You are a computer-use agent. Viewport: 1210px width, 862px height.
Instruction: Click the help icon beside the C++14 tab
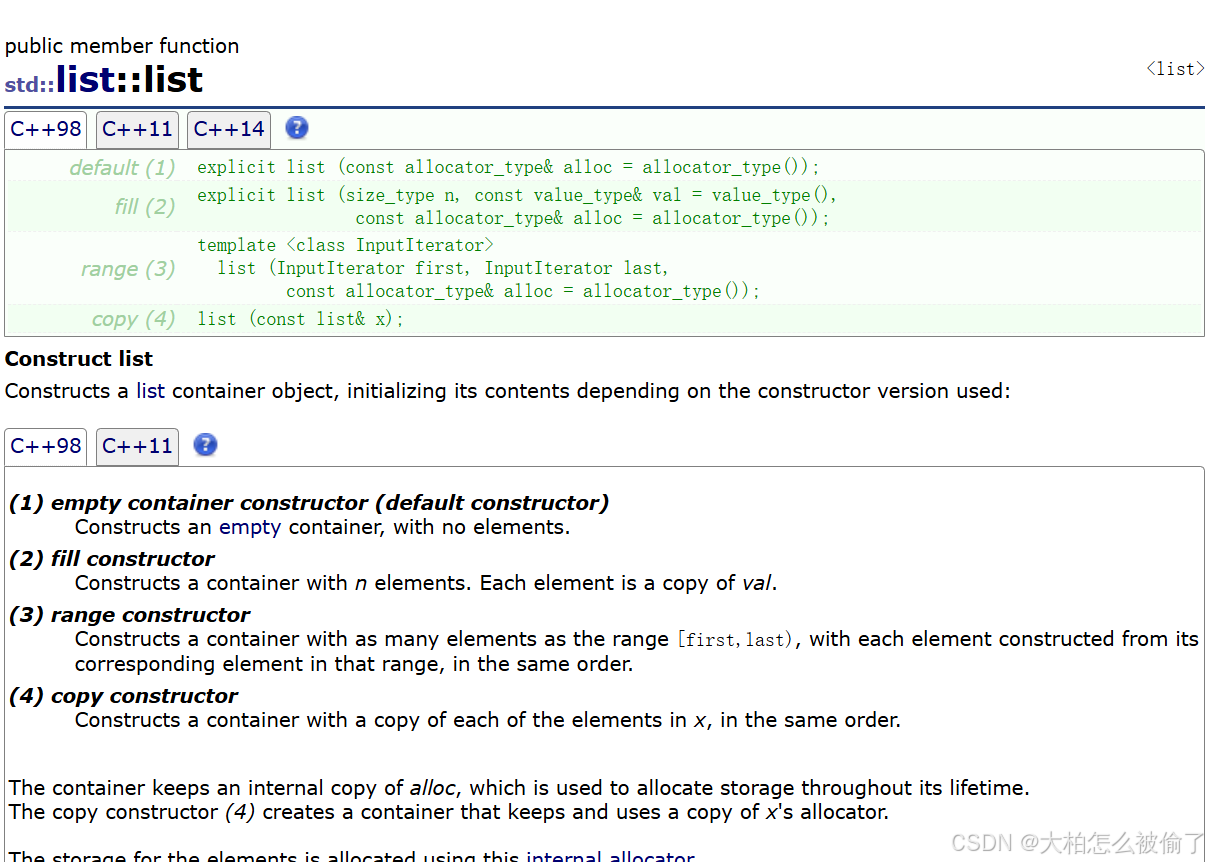297,128
